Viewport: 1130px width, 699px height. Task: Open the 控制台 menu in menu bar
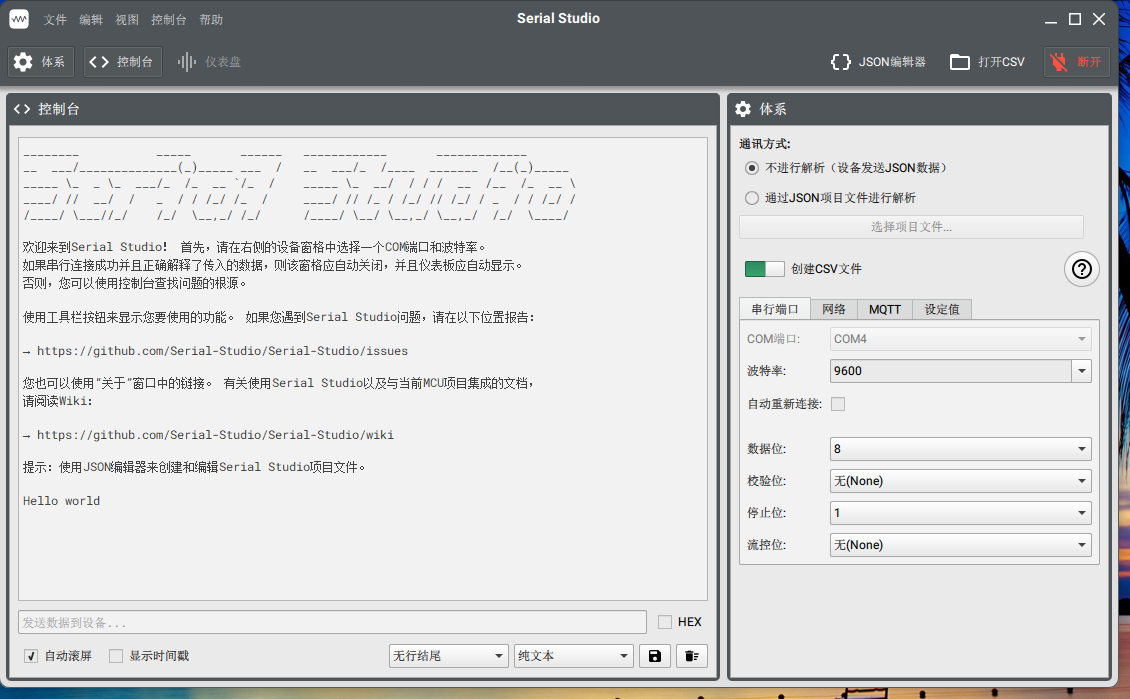pos(169,19)
